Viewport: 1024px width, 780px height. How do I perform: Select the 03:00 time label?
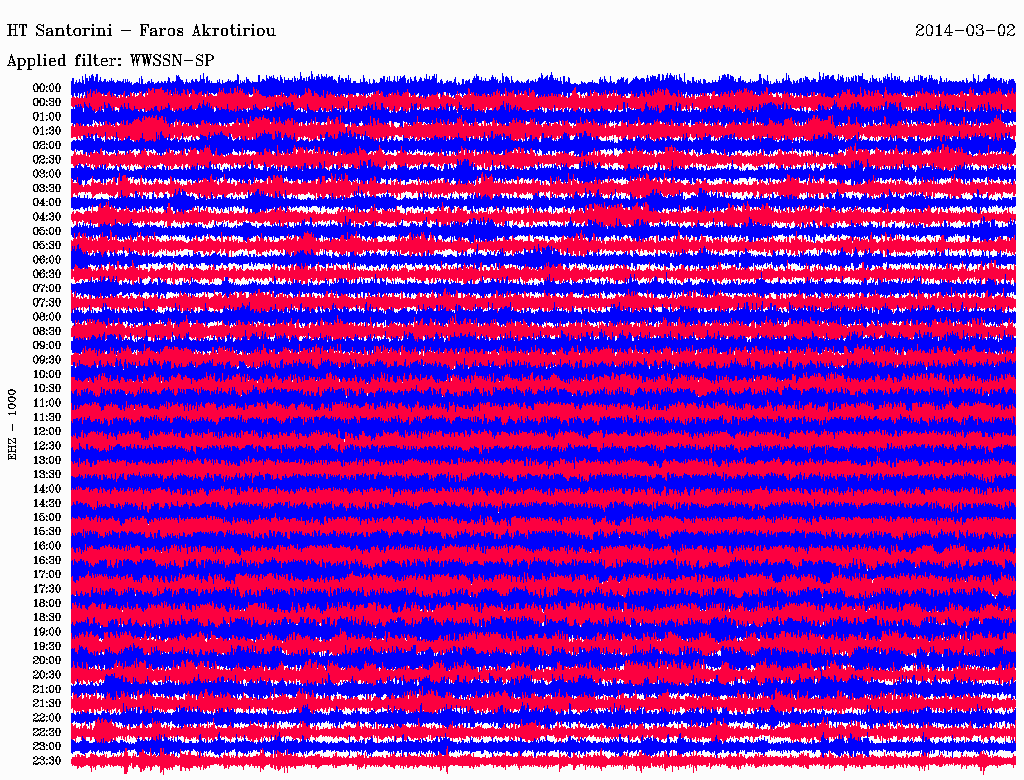(47, 174)
